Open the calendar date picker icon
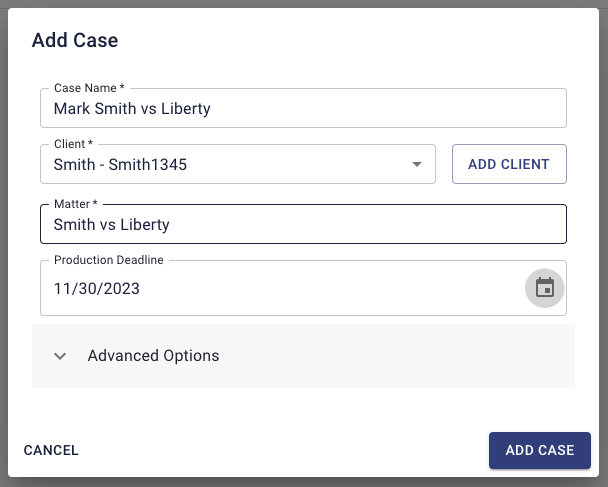Screen dimensions: 608x487 (545, 288)
